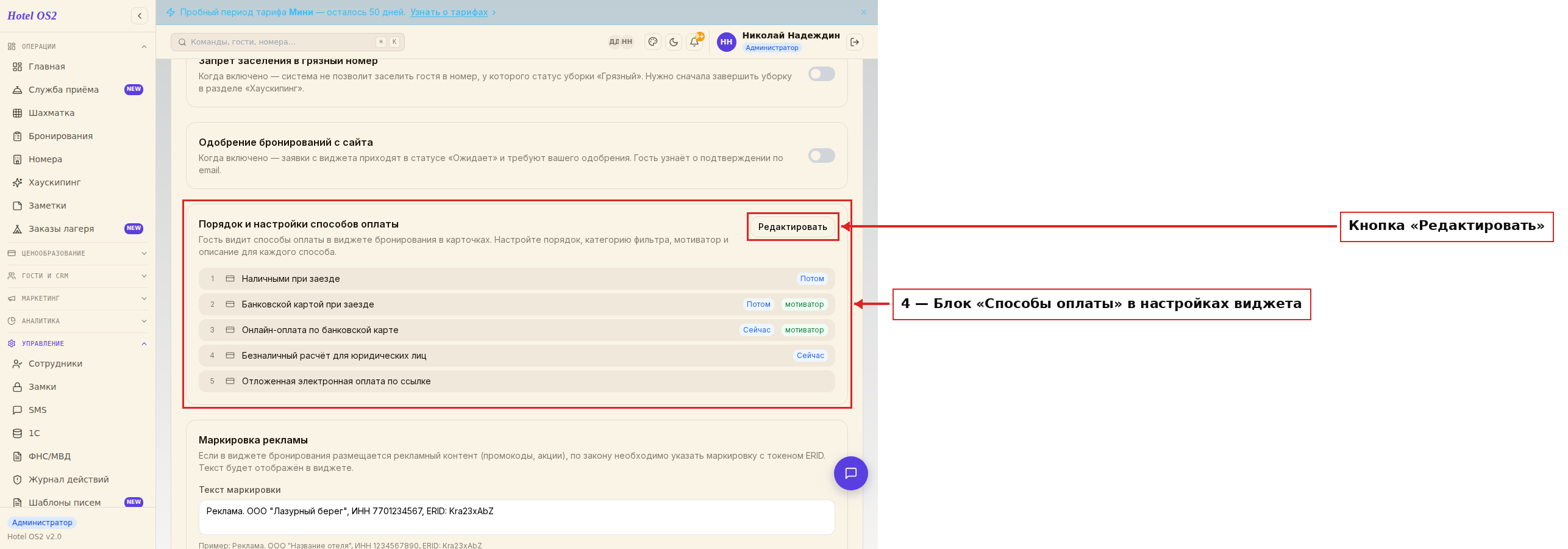The image size is (1568, 549).
Task: Click the Шахматка grid icon in sidebar
Action: (18, 113)
